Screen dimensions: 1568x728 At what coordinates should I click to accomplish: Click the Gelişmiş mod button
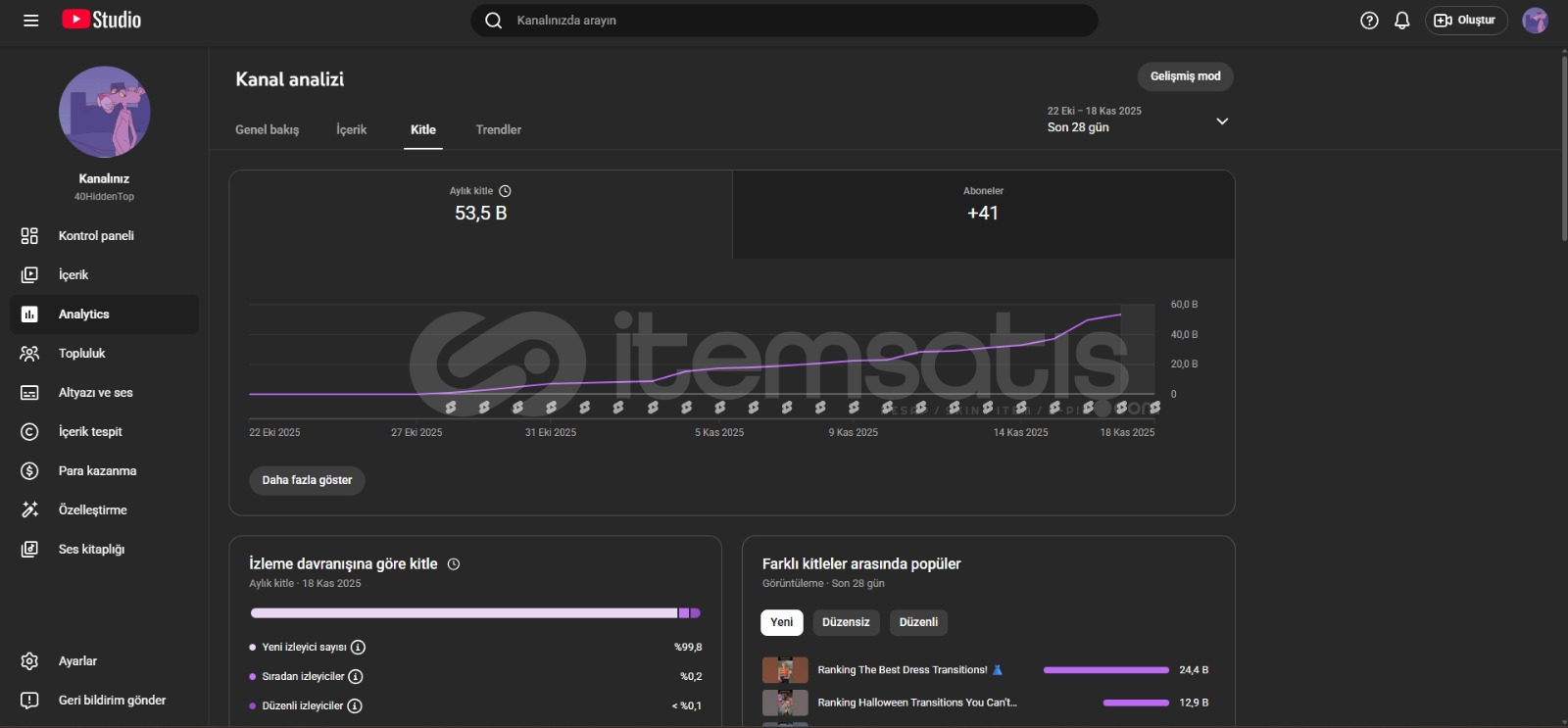1185,76
